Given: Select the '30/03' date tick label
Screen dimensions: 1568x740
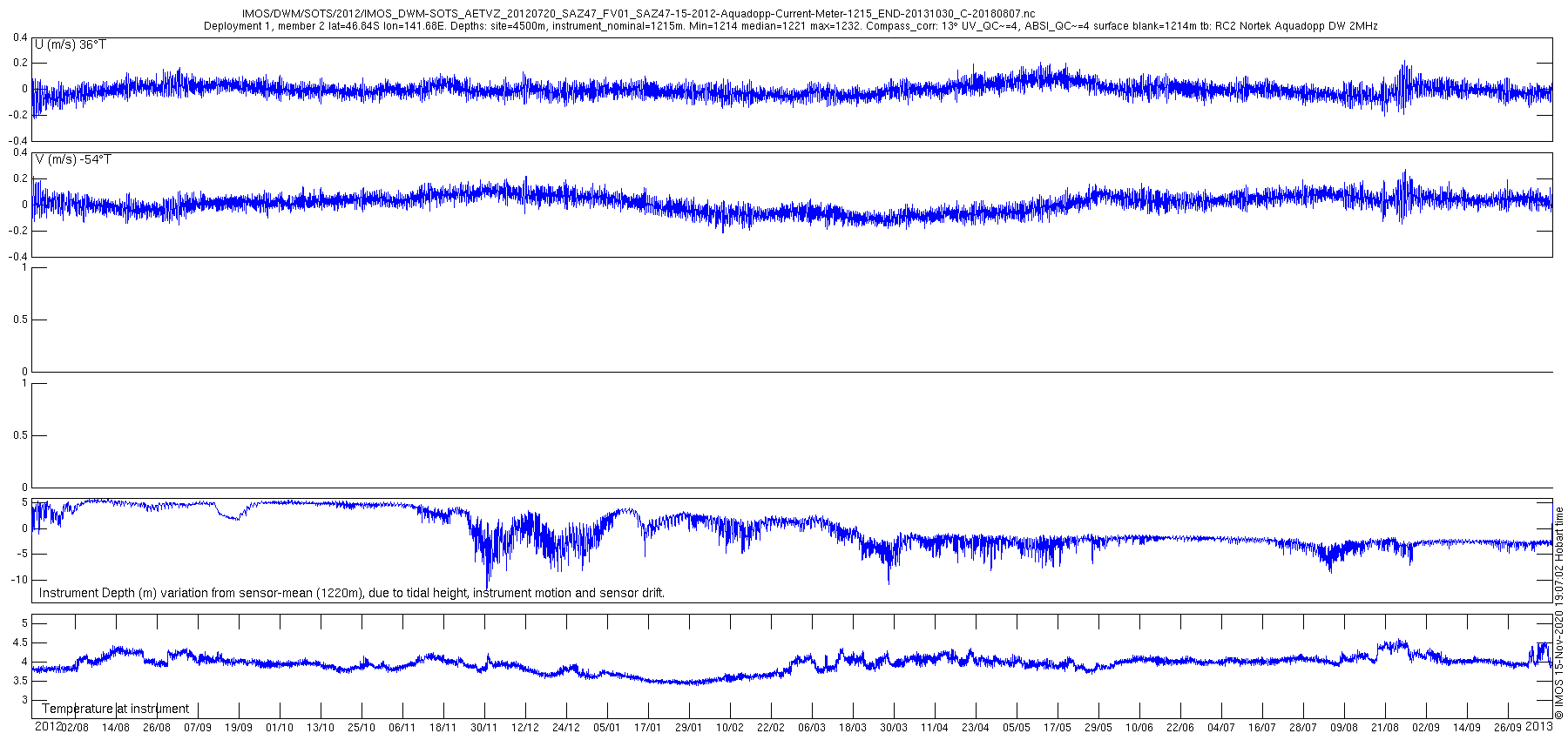Looking at the screenshot, I should click(x=894, y=728).
